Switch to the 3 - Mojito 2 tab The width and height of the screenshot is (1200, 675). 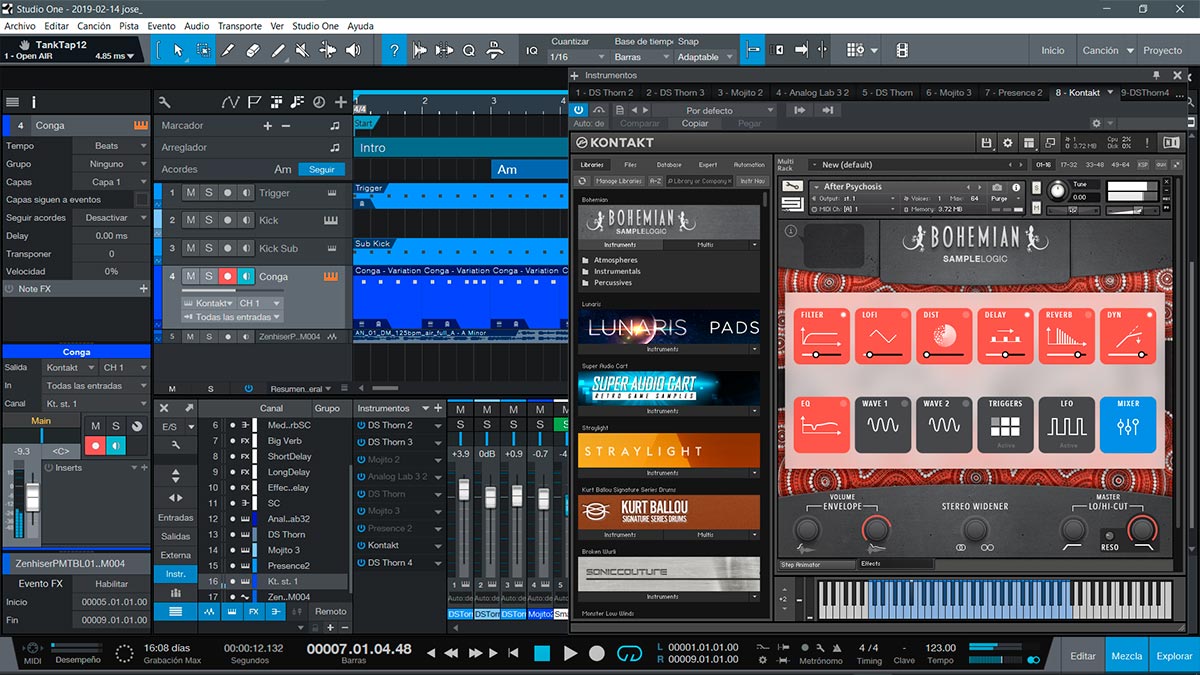point(740,93)
